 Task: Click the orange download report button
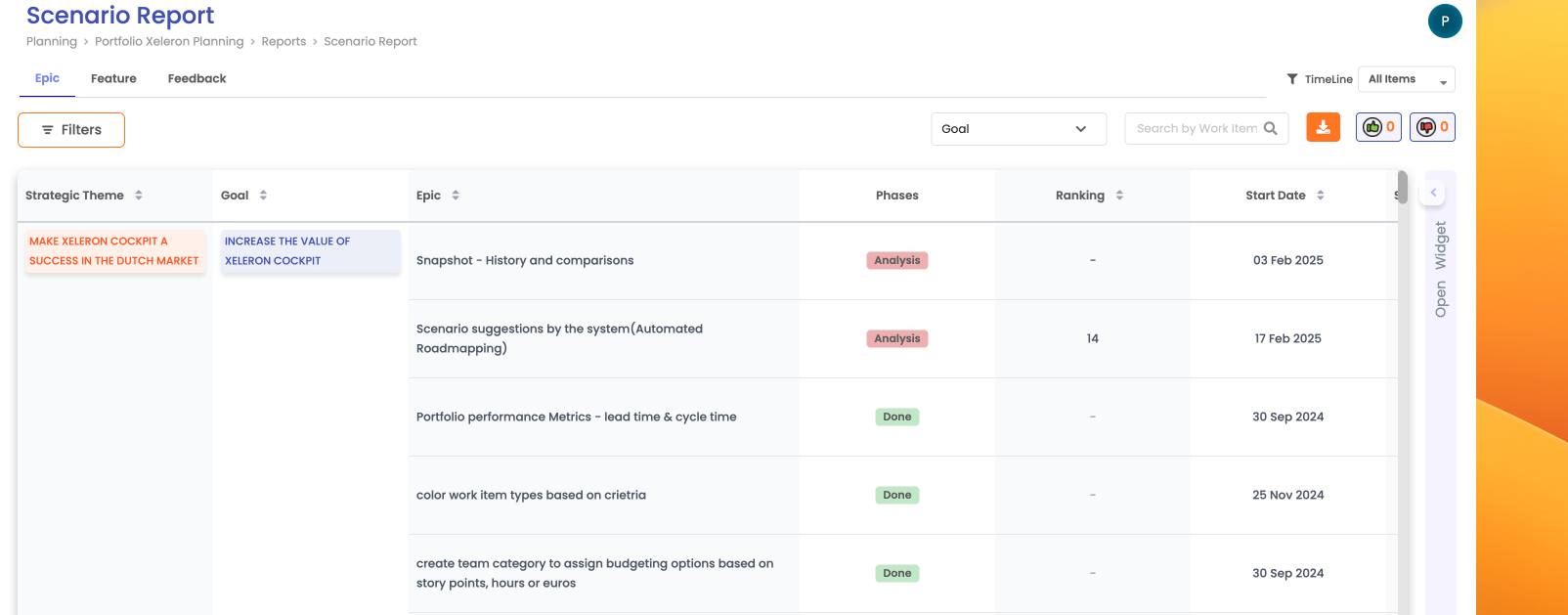pyautogui.click(x=1323, y=128)
